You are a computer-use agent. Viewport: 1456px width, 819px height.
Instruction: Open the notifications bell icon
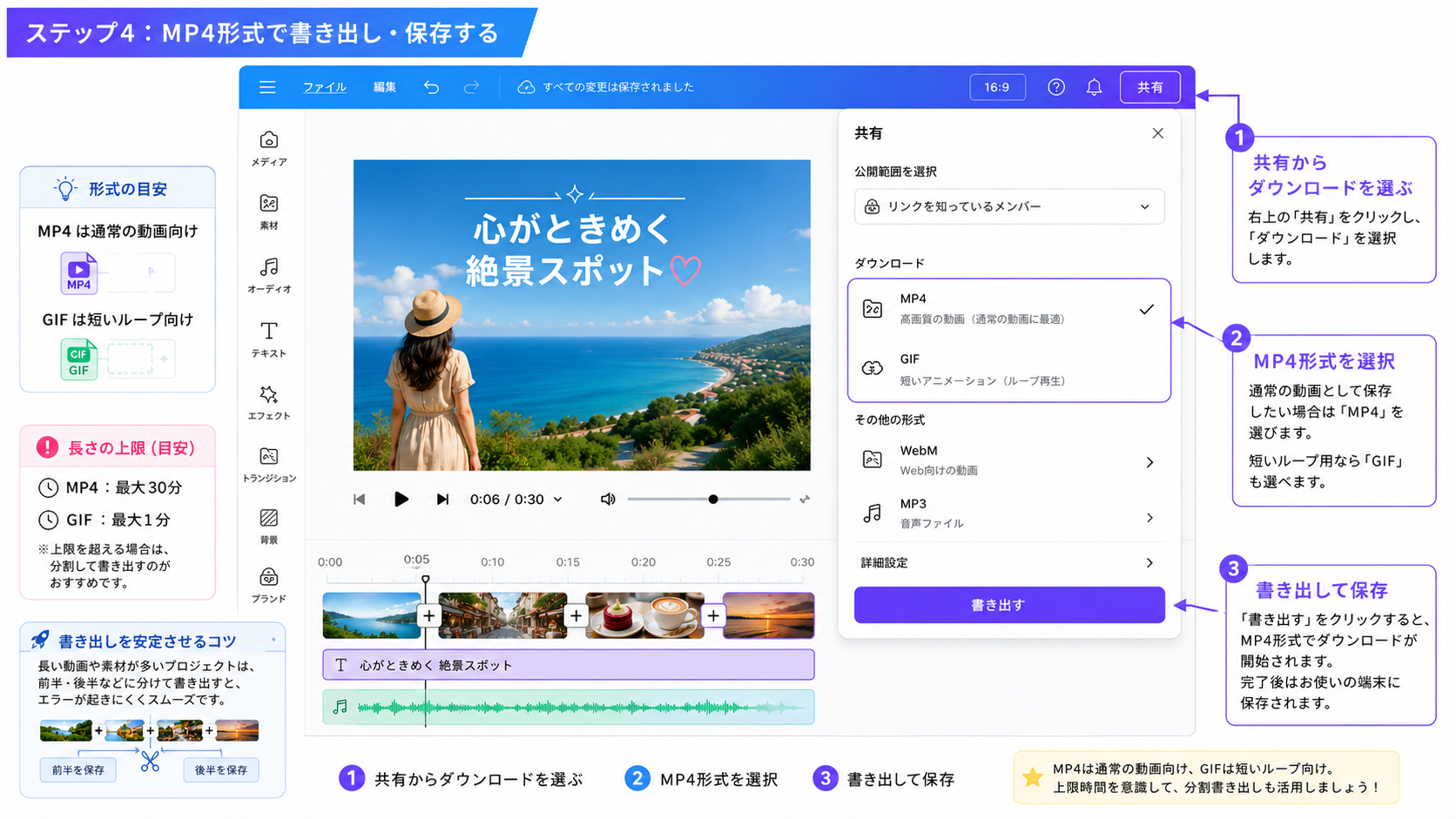pos(1094,87)
